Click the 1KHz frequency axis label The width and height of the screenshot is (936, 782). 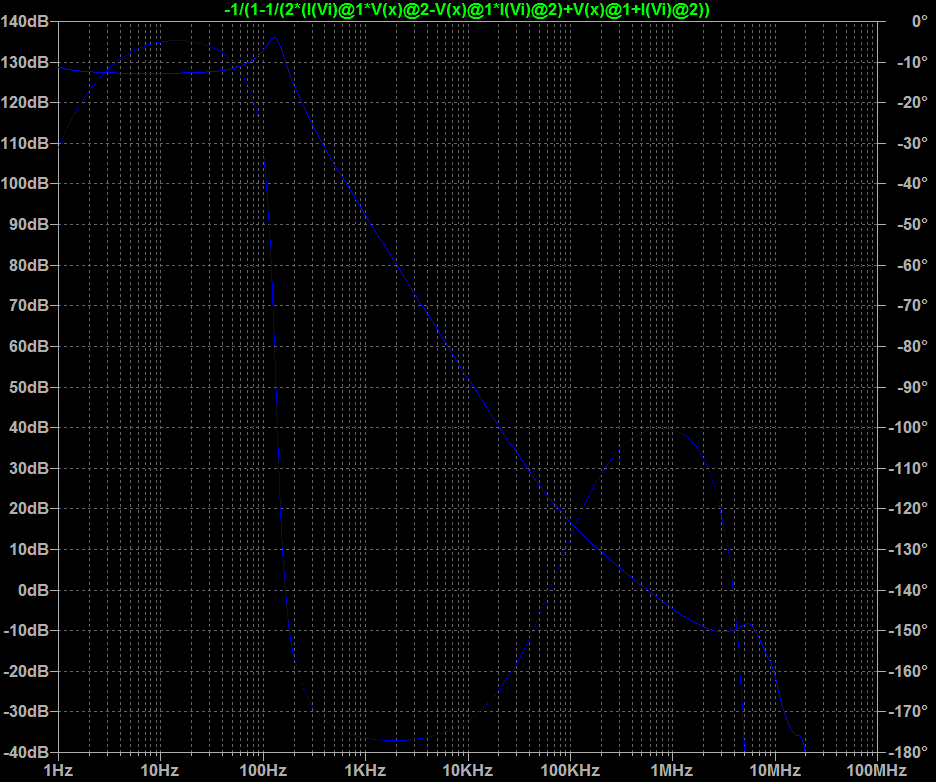365,771
